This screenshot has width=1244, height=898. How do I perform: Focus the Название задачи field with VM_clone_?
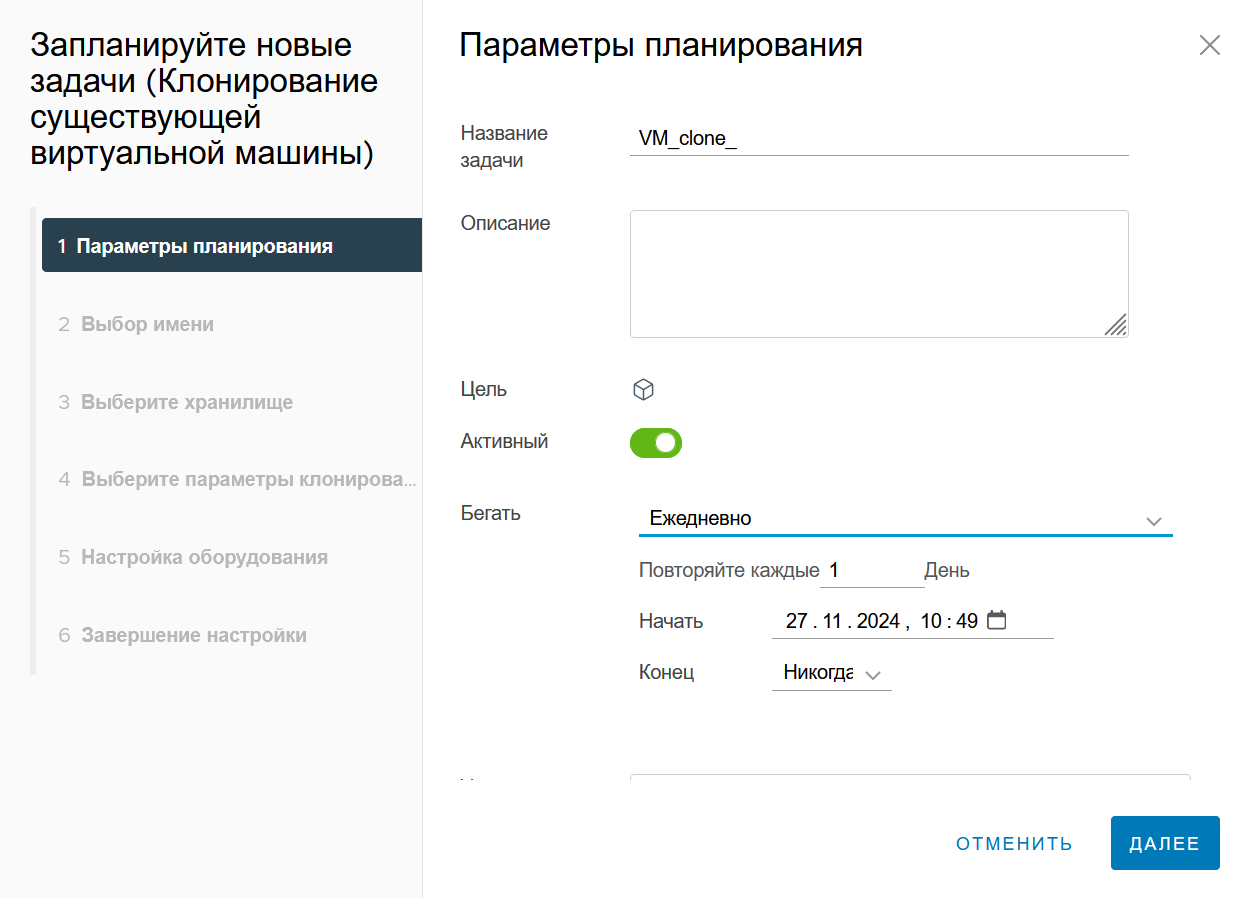(879, 140)
